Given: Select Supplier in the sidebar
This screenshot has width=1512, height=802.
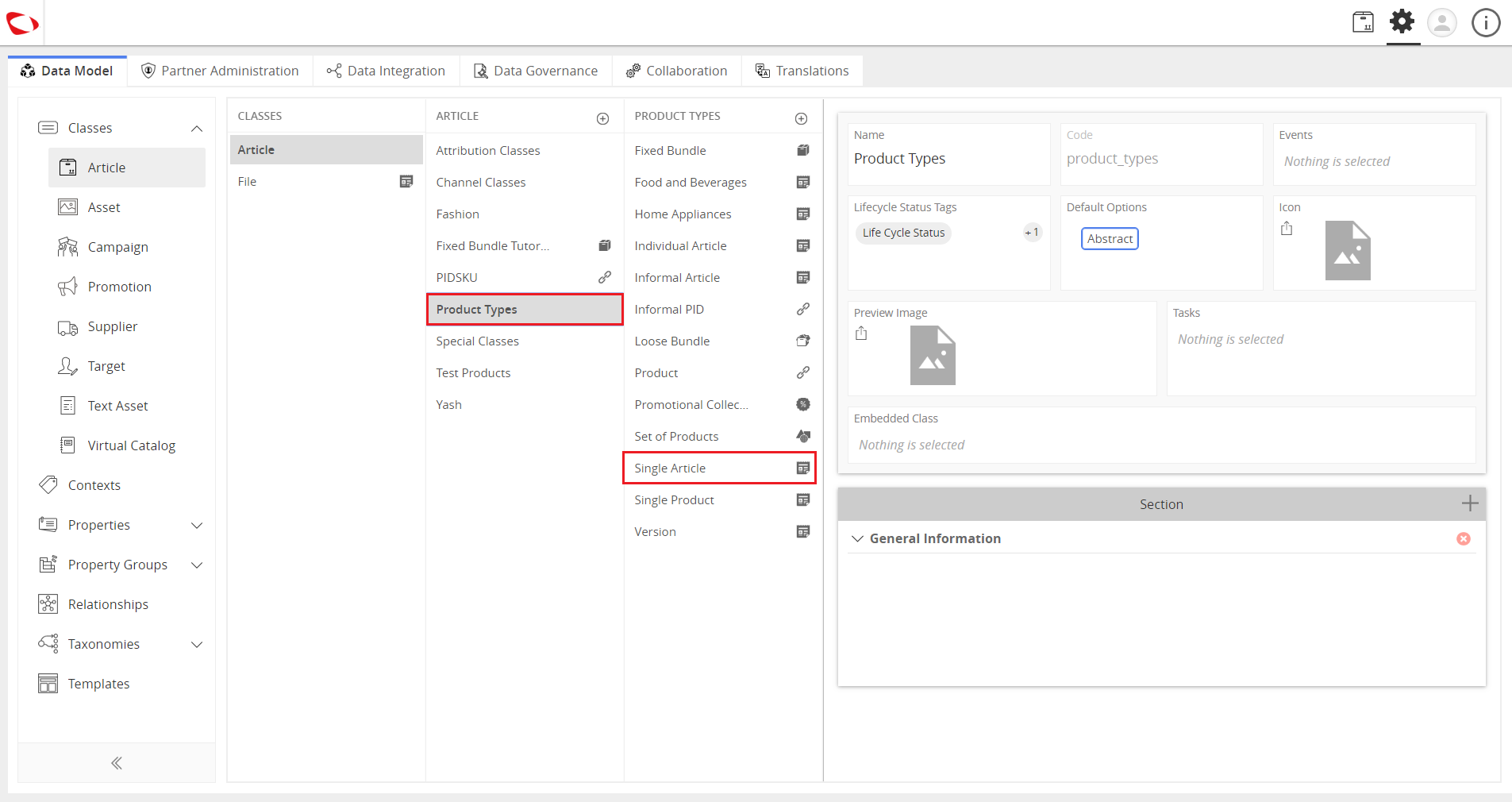Looking at the screenshot, I should 127,326.
